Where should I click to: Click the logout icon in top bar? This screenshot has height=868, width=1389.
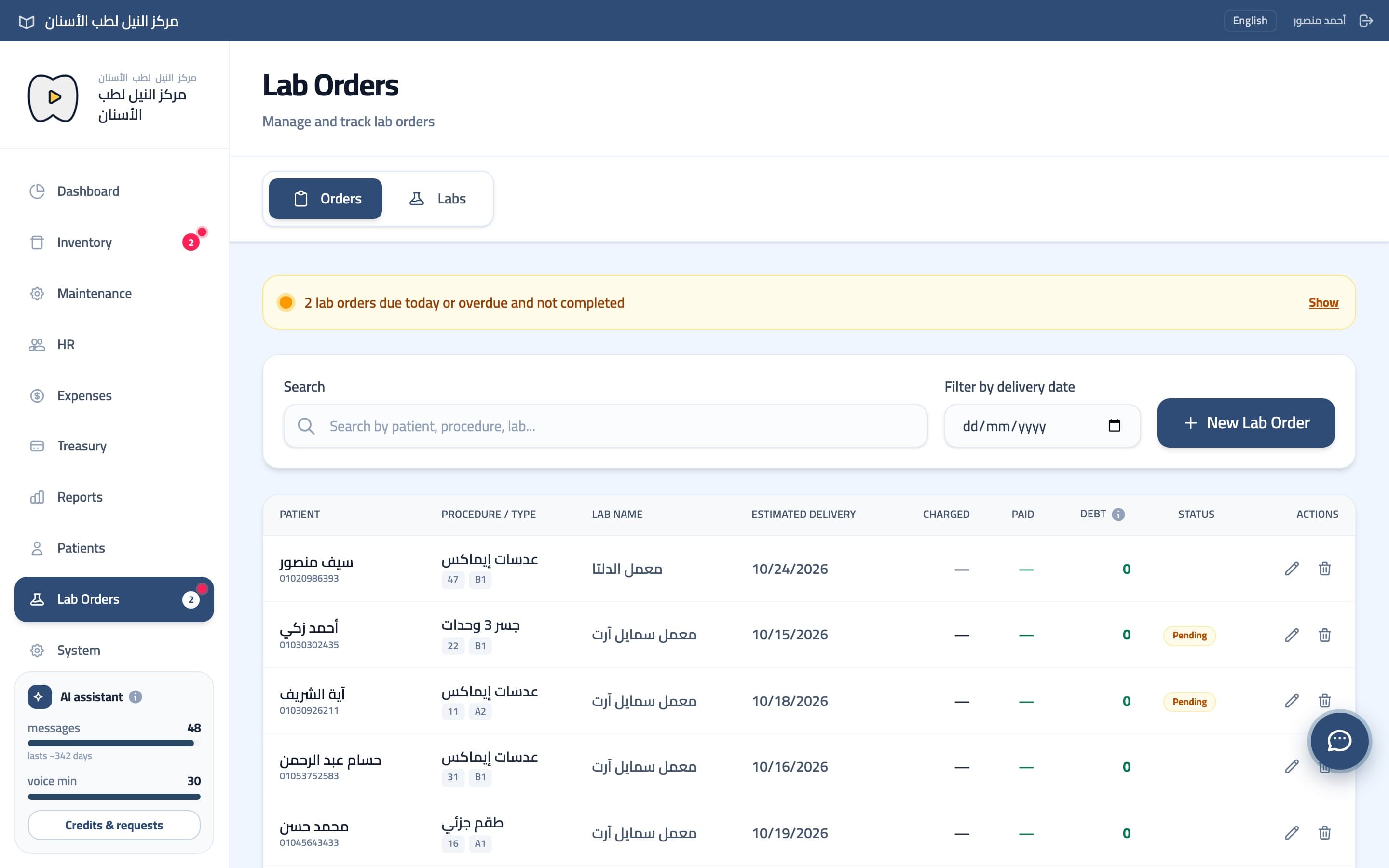click(1366, 21)
